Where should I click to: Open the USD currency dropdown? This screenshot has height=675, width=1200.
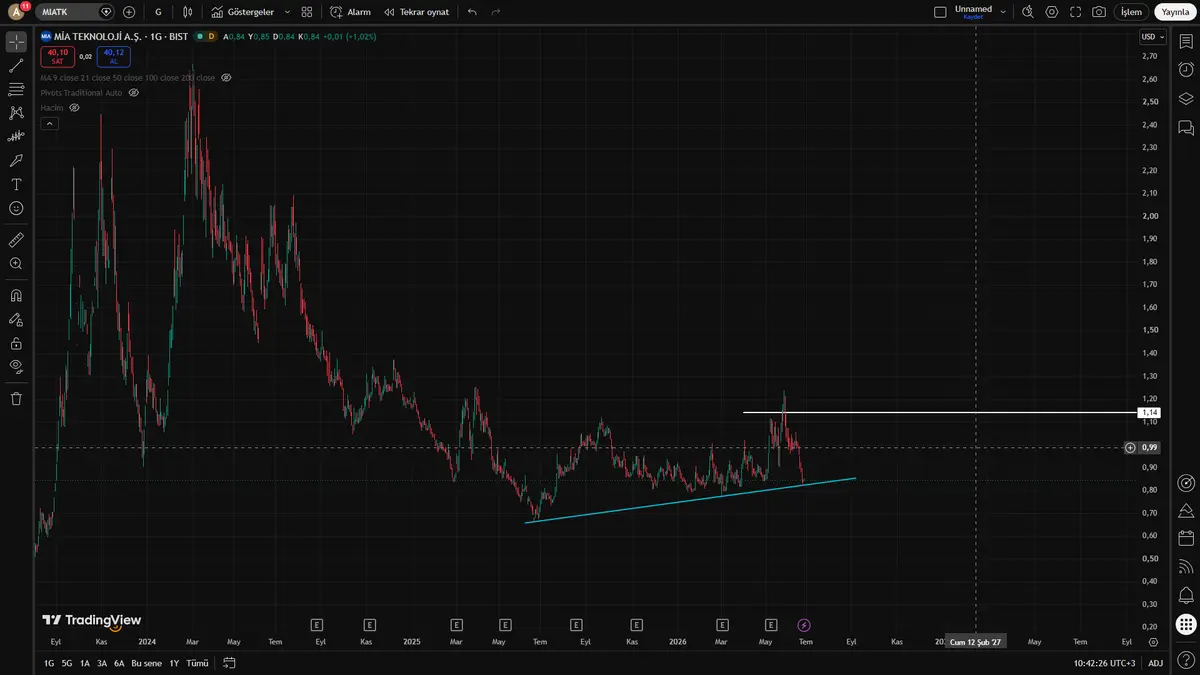[1152, 37]
